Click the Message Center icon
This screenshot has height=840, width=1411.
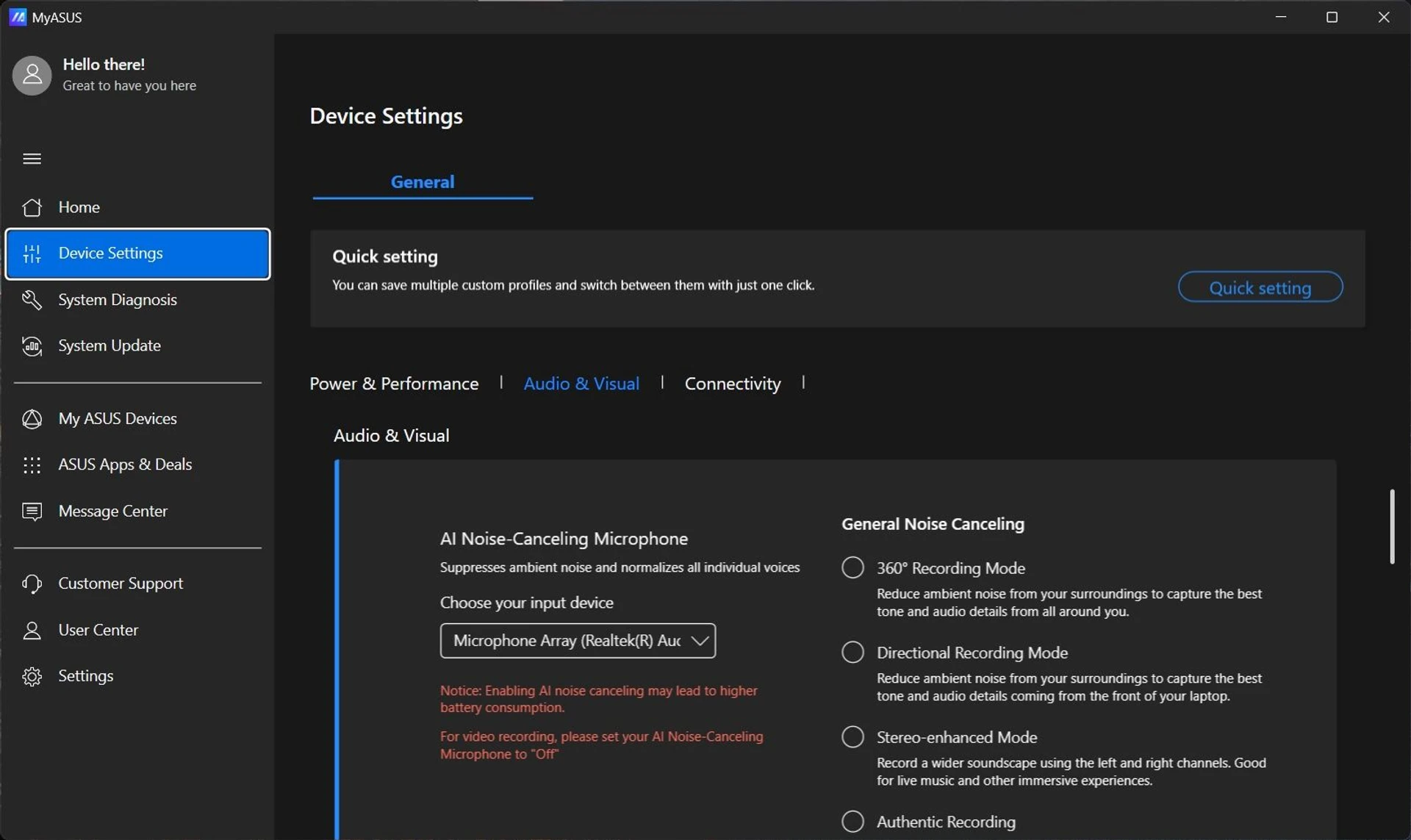[x=32, y=511]
